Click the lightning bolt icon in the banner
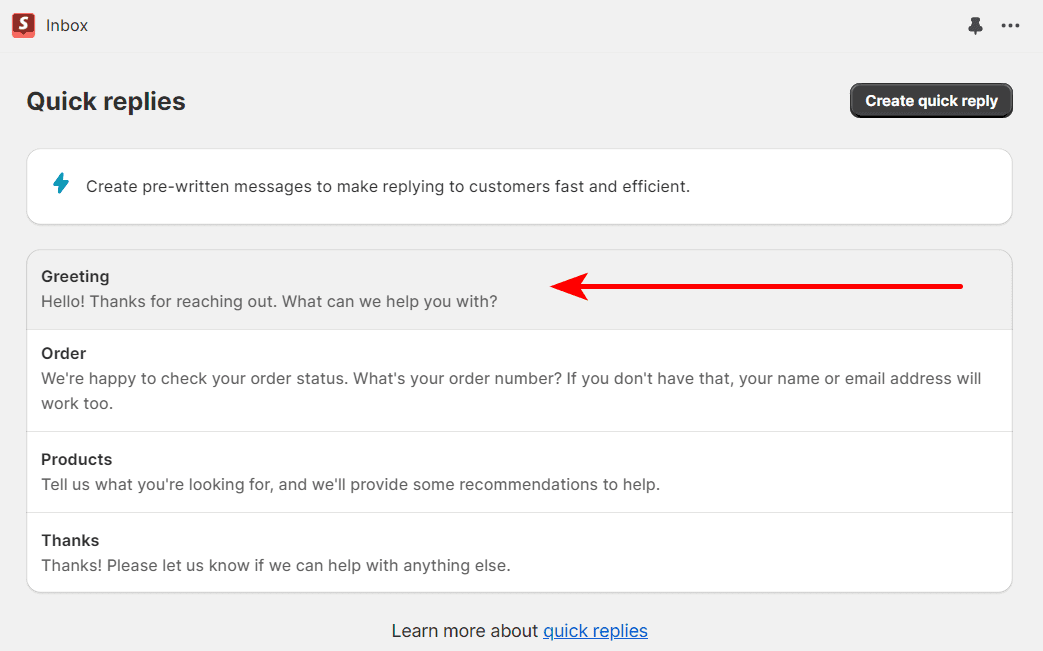 [61, 183]
